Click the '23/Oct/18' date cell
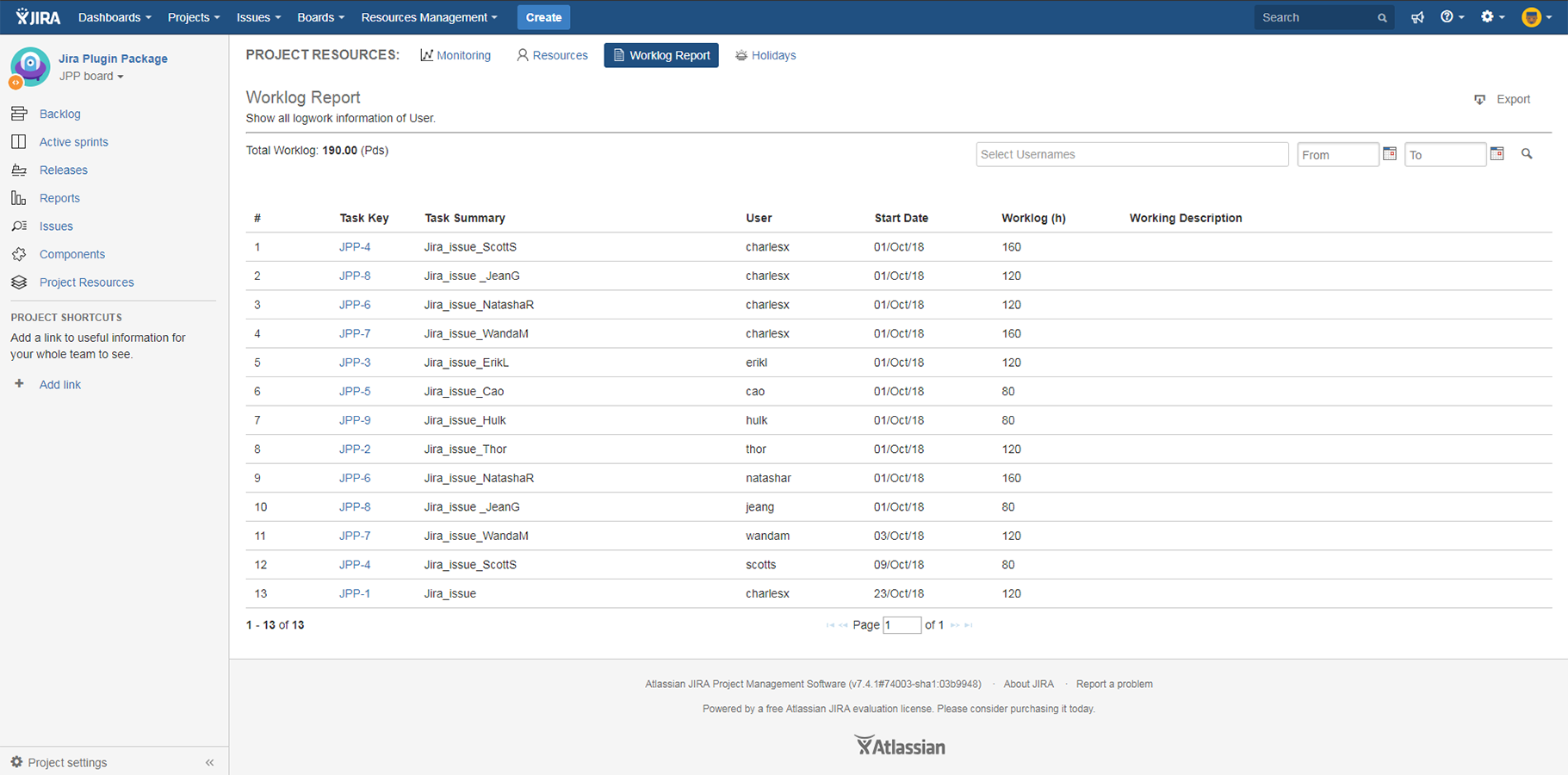This screenshot has width=1568, height=775. point(899,593)
